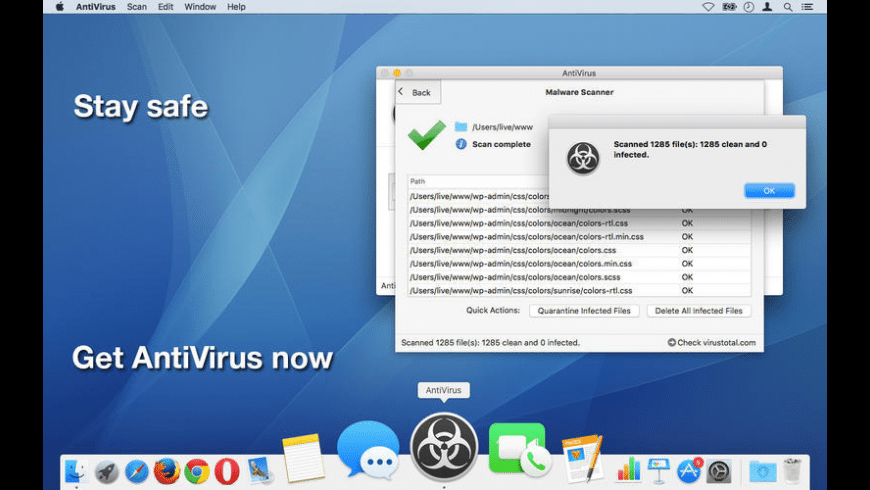This screenshot has width=870, height=490.
Task: Click Quarantine Infected Files button
Action: (584, 311)
